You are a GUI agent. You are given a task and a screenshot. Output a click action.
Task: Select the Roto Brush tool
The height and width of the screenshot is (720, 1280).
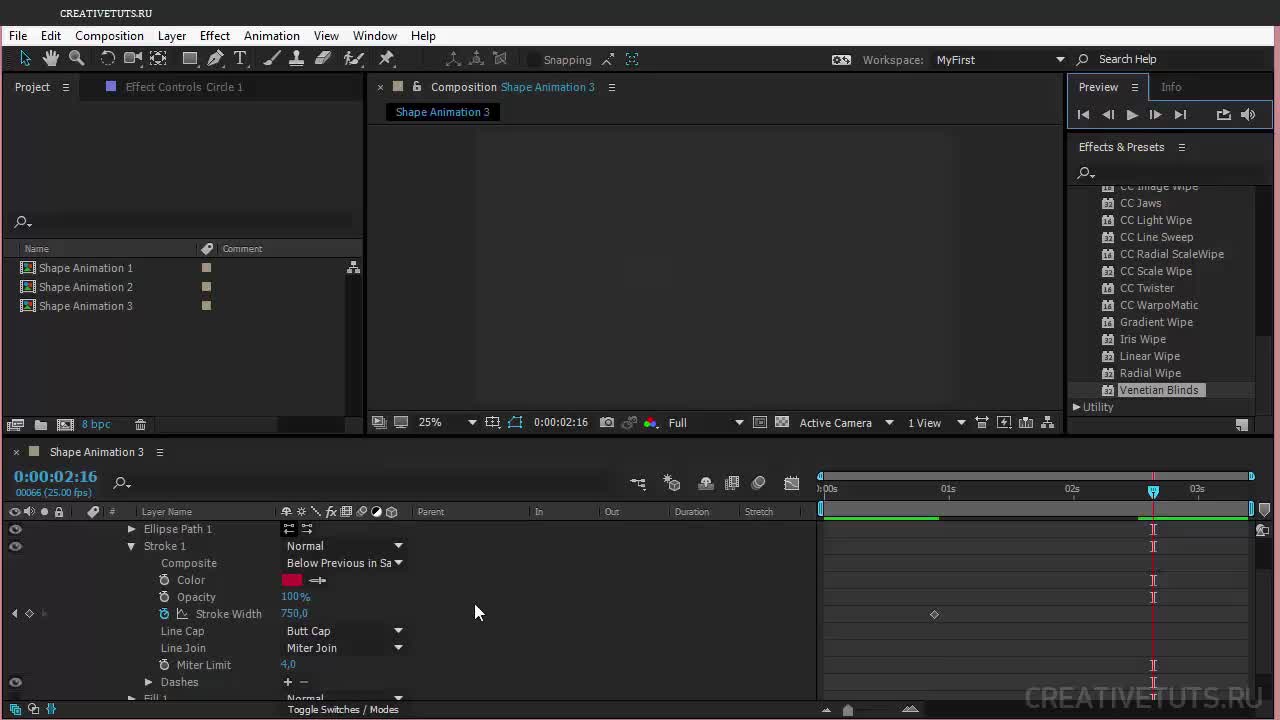354,59
